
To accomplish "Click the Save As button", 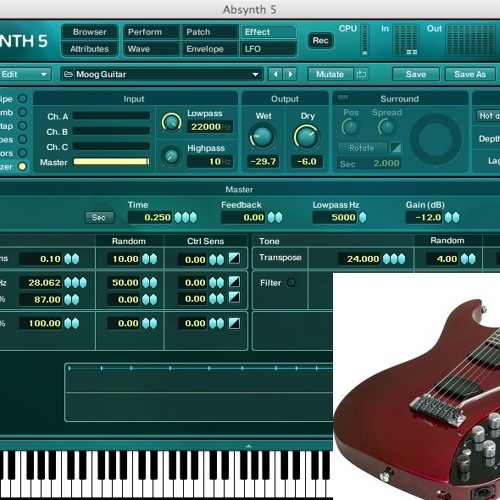I will pos(470,74).
